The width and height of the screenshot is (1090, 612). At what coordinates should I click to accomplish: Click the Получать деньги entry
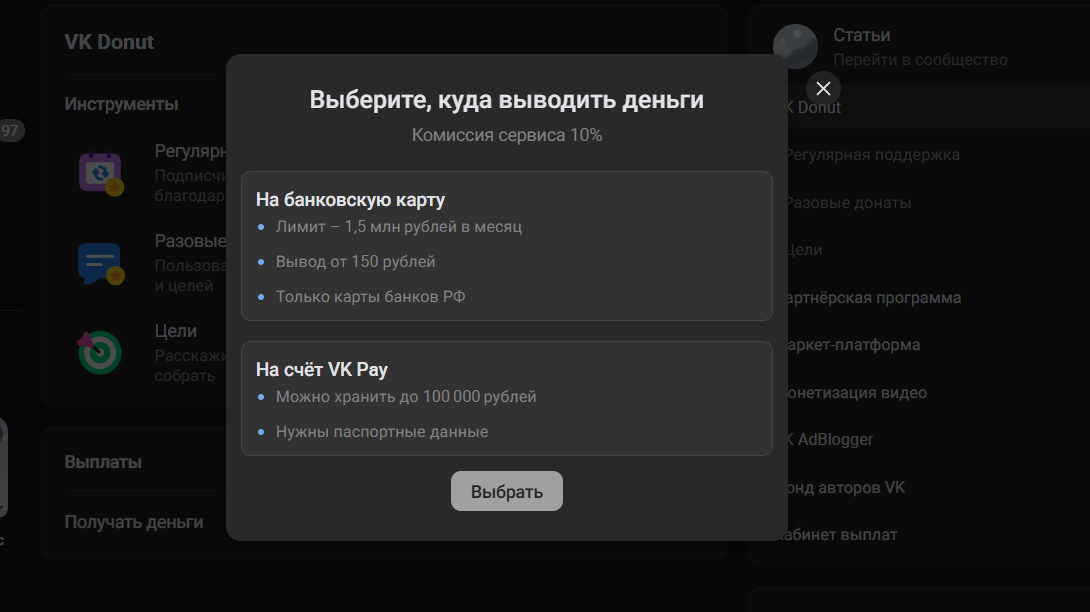[133, 521]
